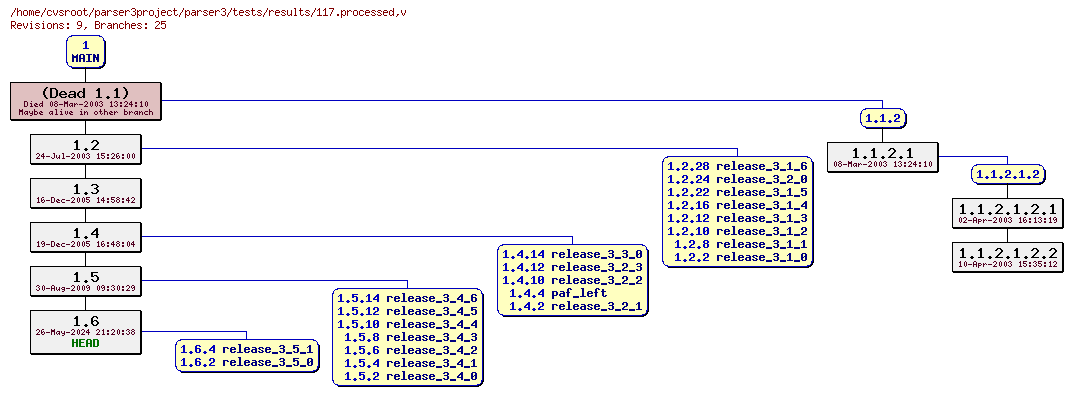Select branch 1.4.12 release_3_2_3

point(572,267)
